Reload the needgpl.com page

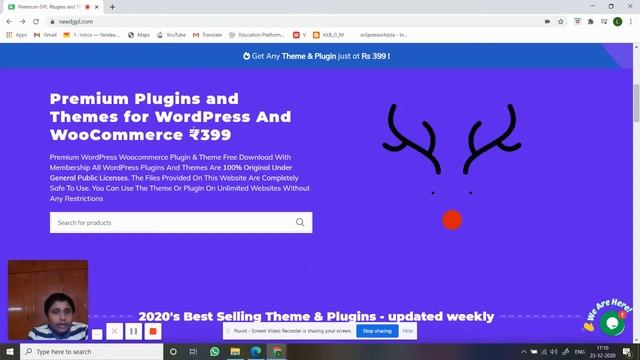point(36,22)
